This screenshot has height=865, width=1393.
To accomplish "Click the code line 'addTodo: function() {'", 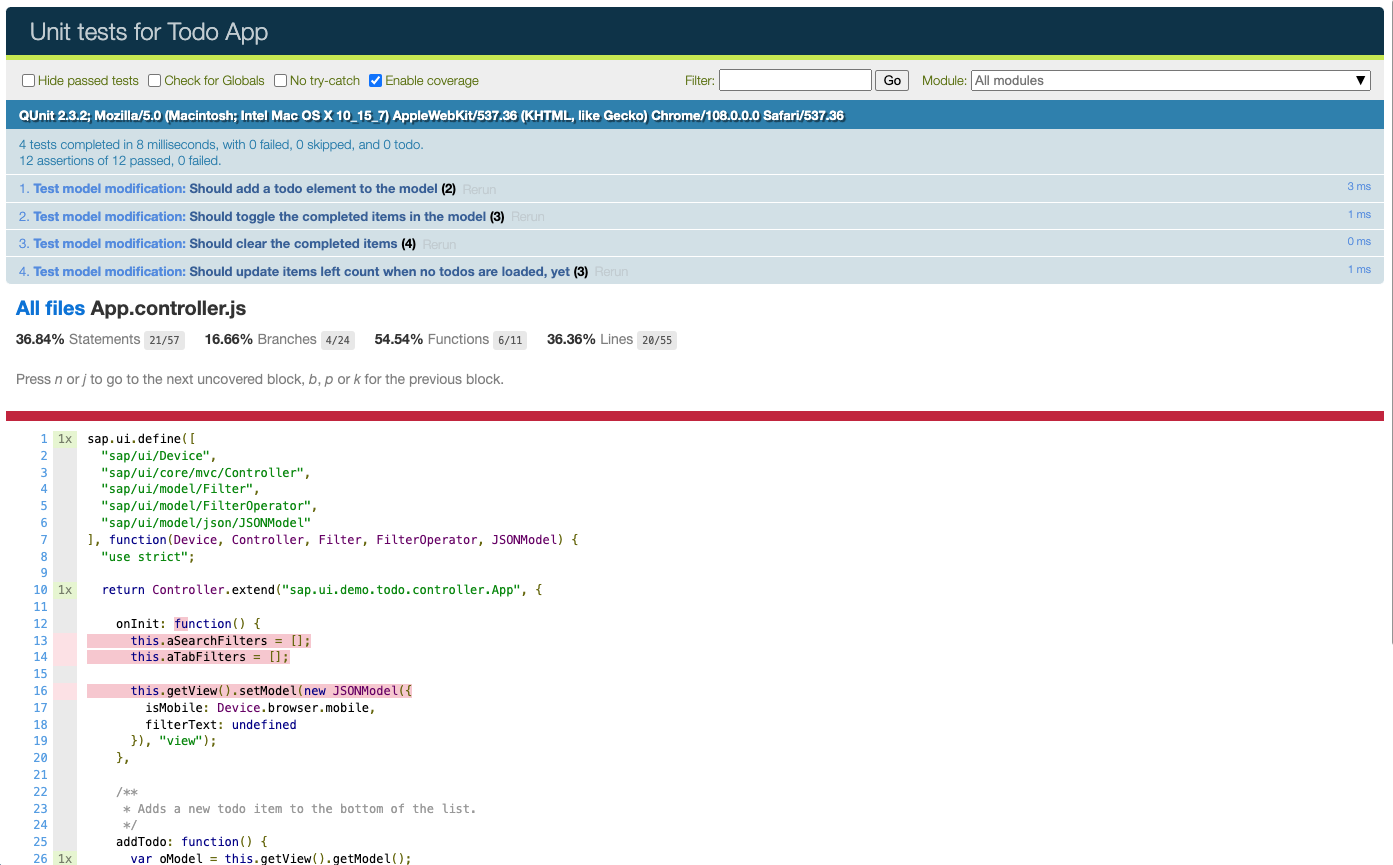I will (x=192, y=842).
